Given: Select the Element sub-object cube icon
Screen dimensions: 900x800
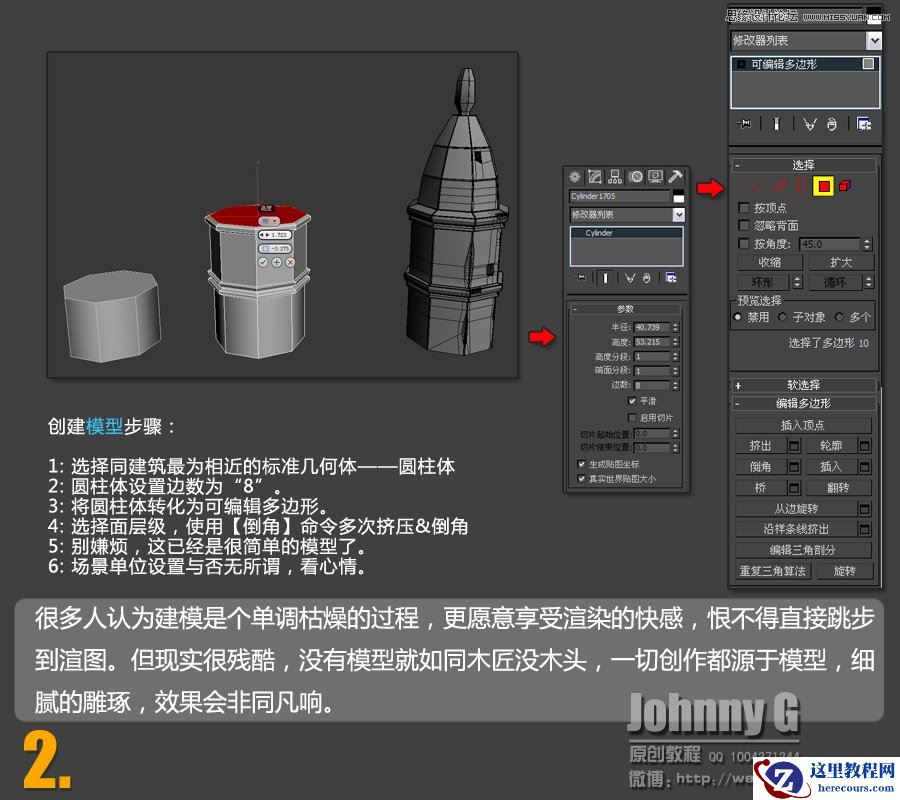Looking at the screenshot, I should [x=845, y=186].
